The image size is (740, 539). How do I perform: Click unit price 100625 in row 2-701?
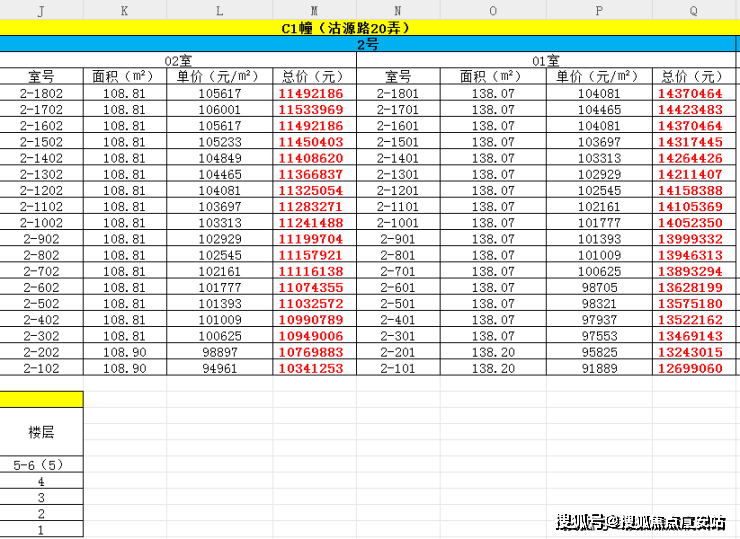point(599,271)
